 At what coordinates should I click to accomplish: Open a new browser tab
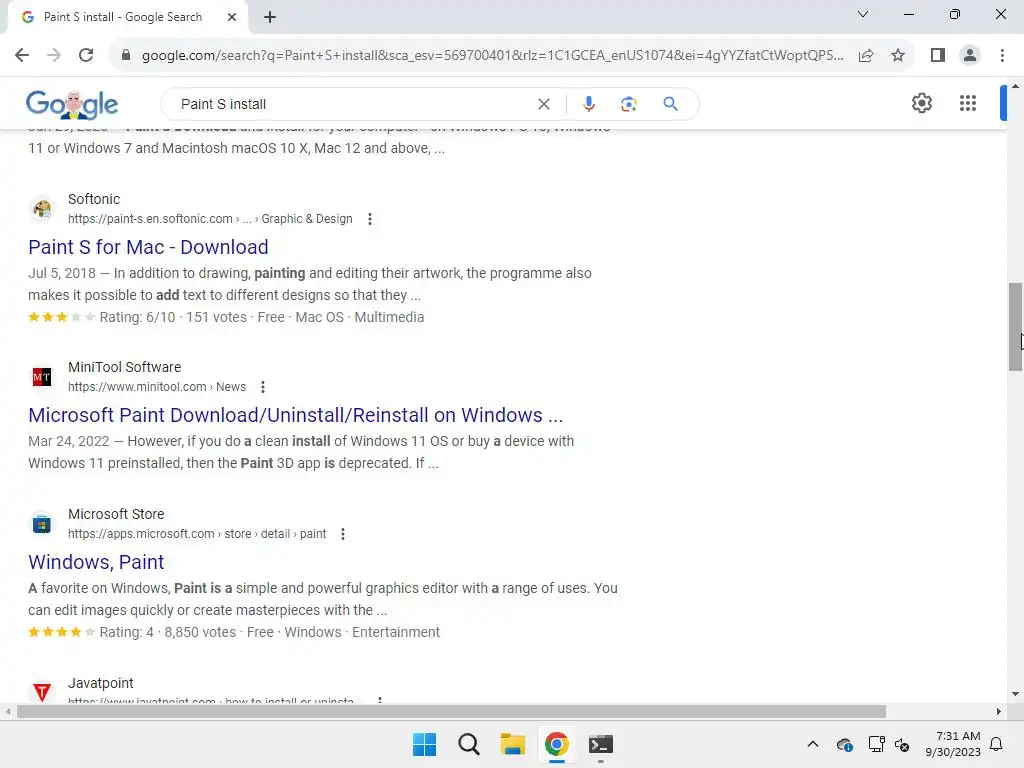coord(270,17)
